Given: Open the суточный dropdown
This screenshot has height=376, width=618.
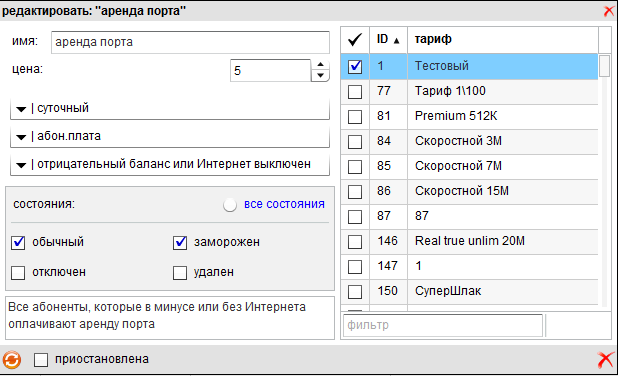Looking at the screenshot, I should pos(170,108).
